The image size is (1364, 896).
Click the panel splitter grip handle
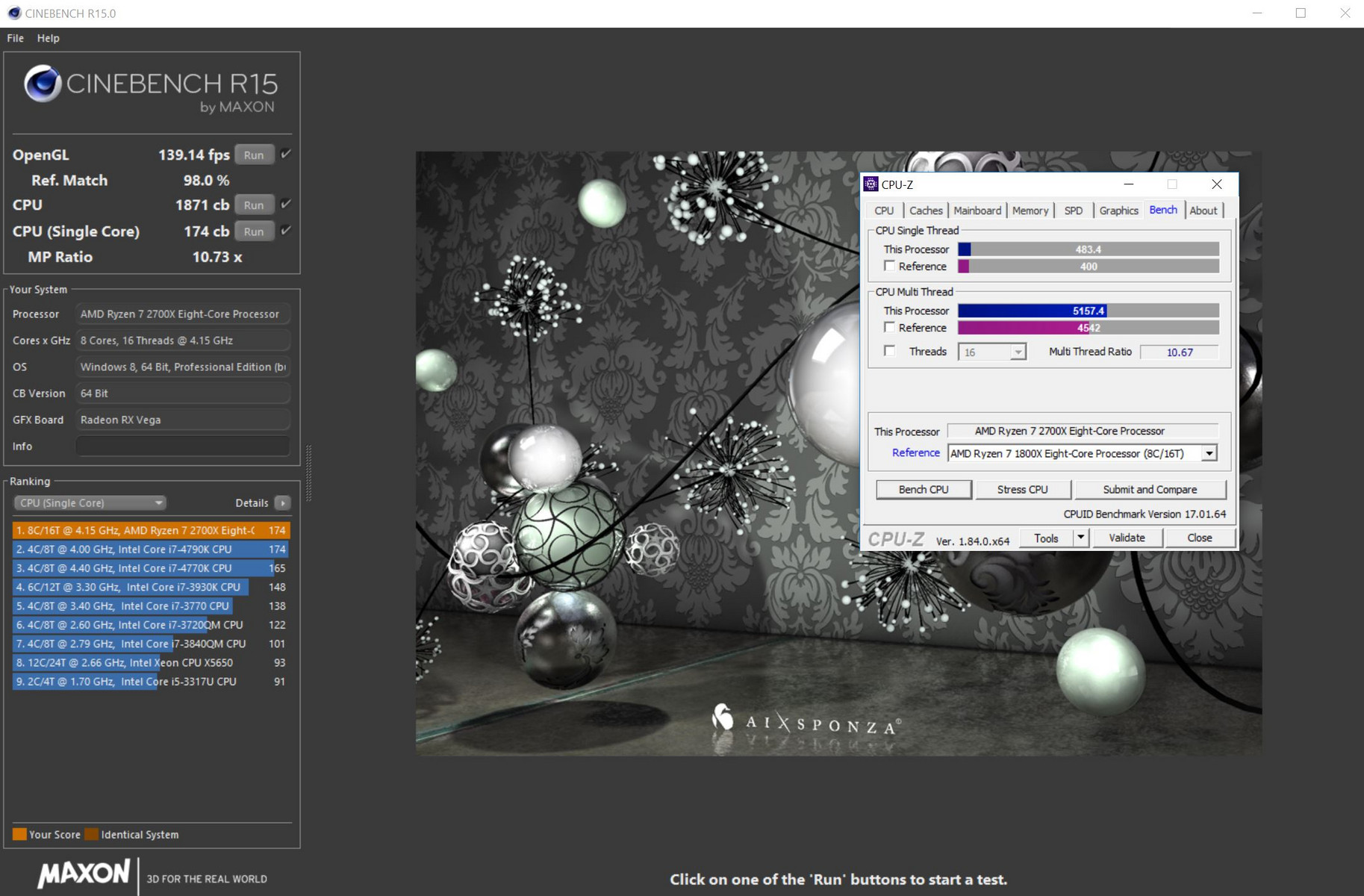point(308,473)
